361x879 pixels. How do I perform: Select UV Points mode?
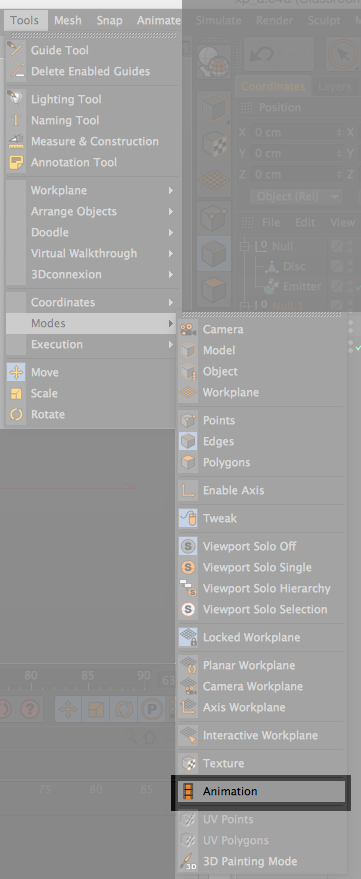261,820
